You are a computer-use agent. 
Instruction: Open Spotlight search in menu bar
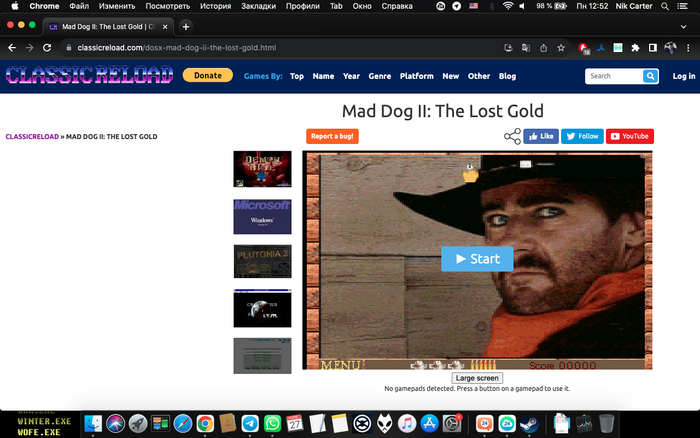click(665, 6)
